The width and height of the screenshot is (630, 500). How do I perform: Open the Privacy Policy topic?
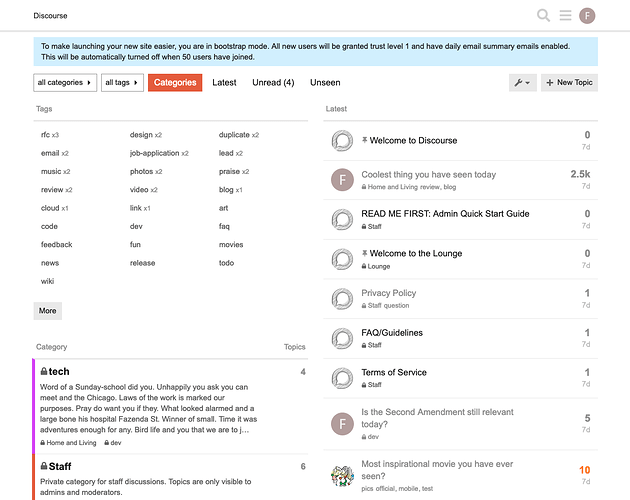pyautogui.click(x=389, y=293)
